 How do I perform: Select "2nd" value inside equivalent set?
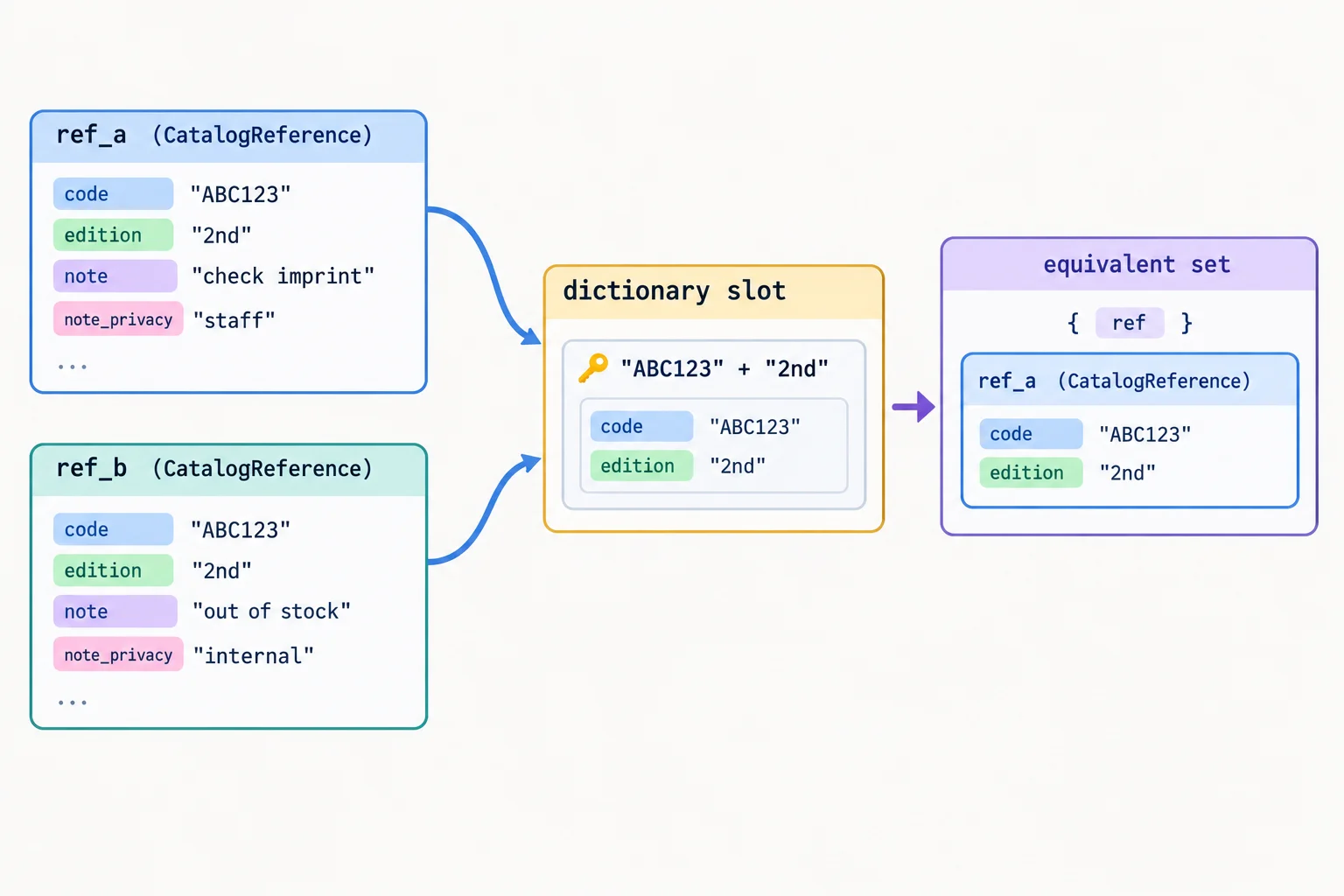[1128, 473]
